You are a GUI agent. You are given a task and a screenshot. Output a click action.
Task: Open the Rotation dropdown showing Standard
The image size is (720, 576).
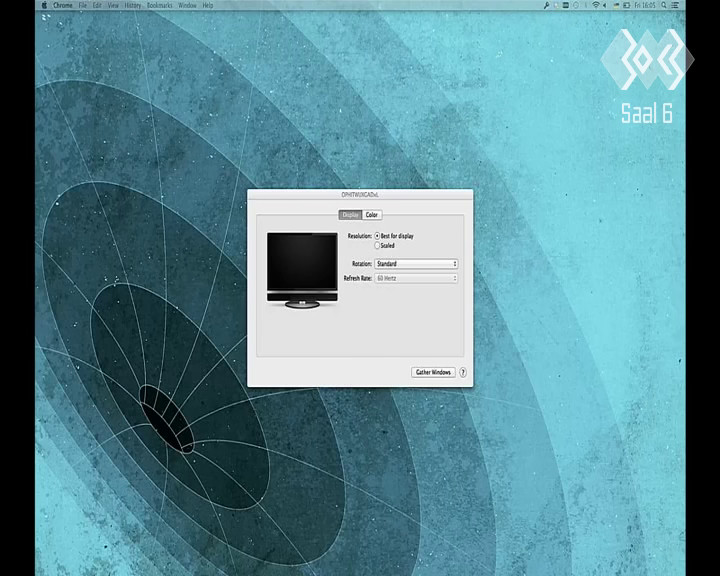416,264
